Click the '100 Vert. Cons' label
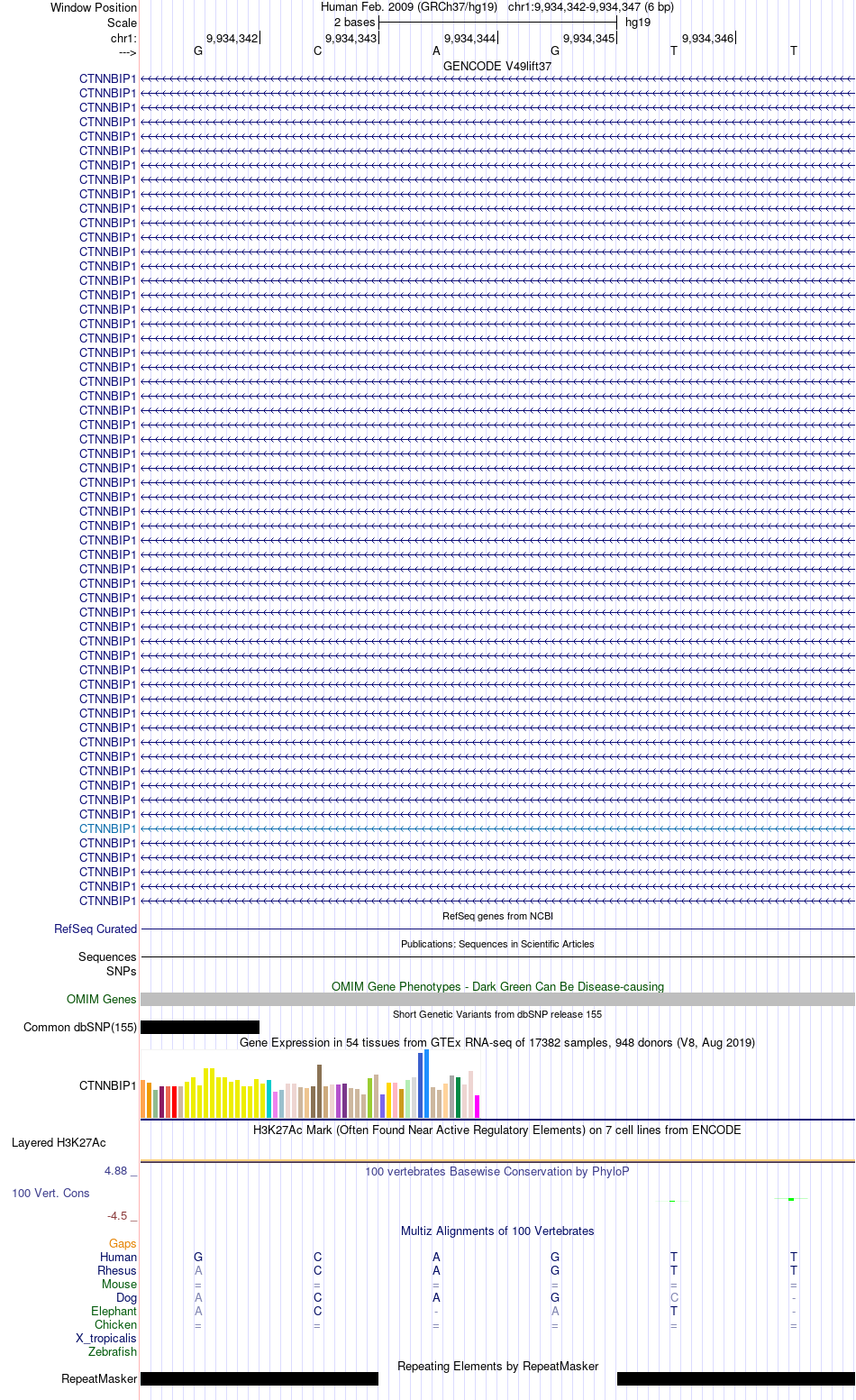Screen dimensions: 856x1400 50,1193
